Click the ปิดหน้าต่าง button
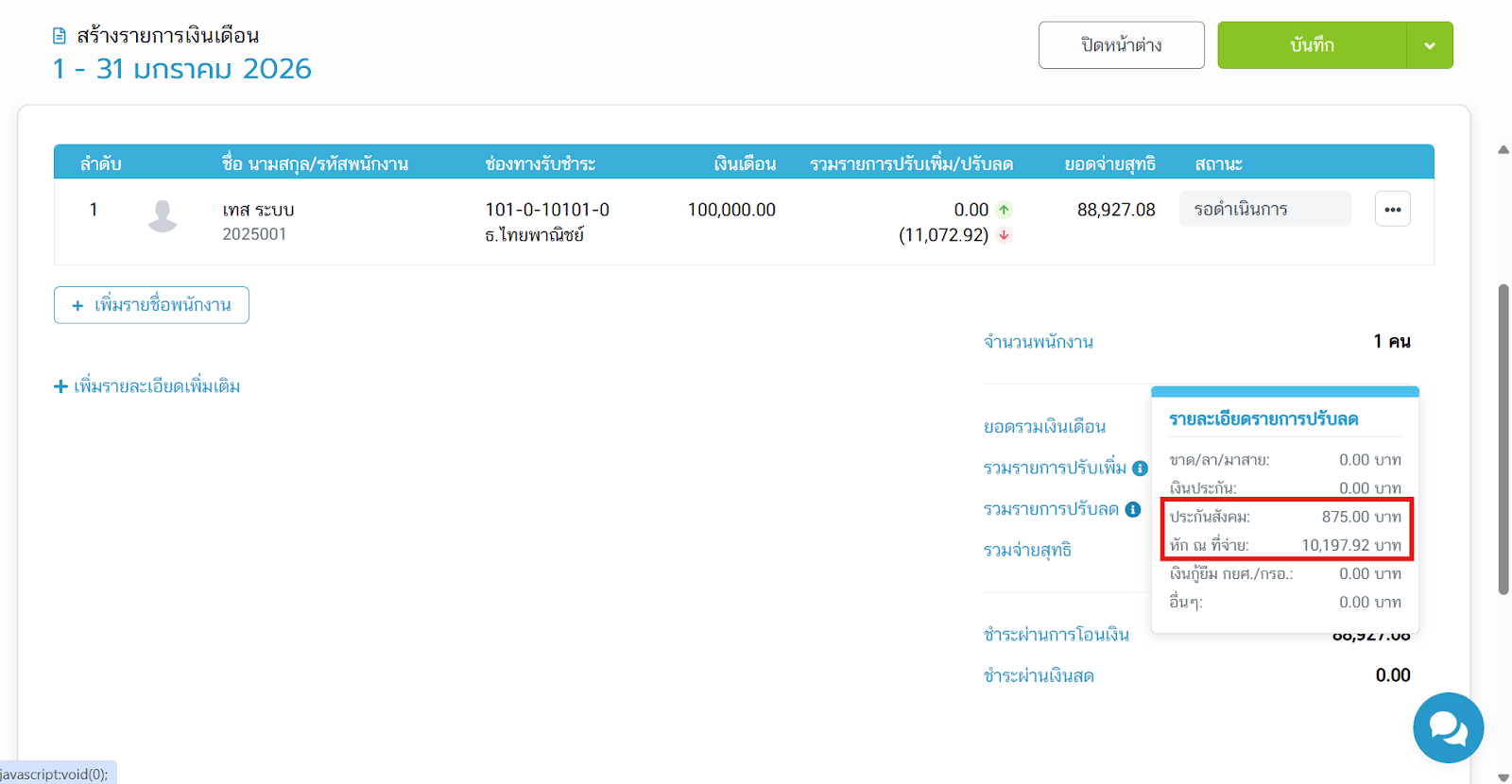This screenshot has width=1512, height=784. [1121, 45]
